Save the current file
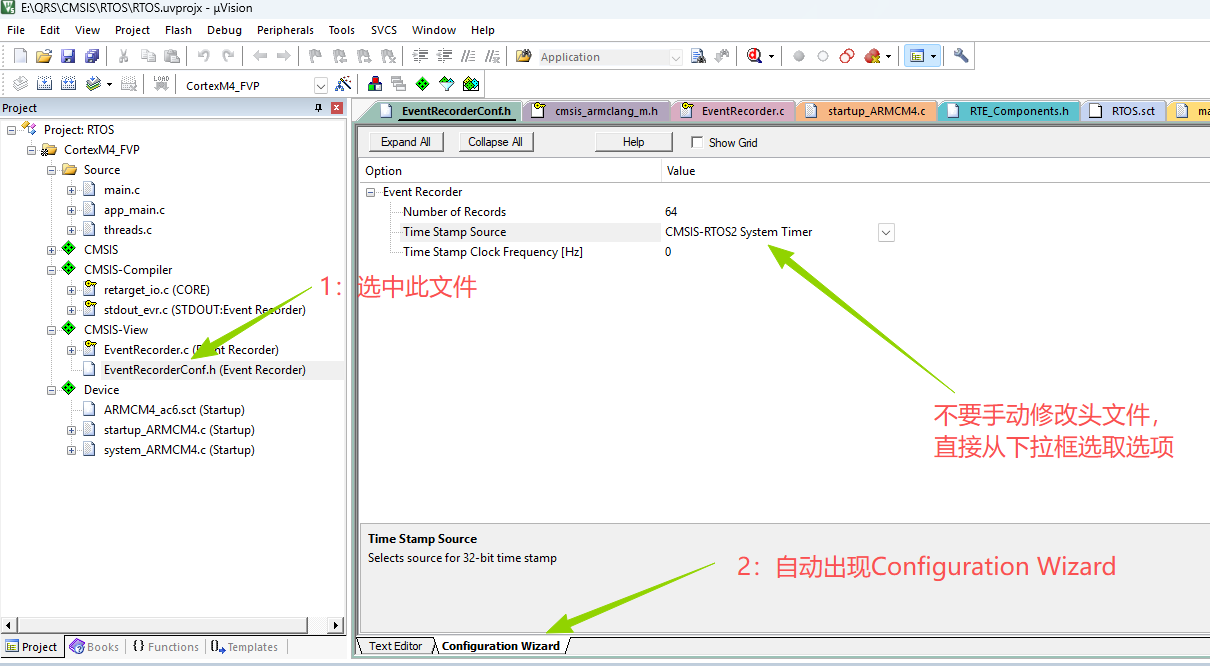The height and width of the screenshot is (666, 1210). click(68, 57)
